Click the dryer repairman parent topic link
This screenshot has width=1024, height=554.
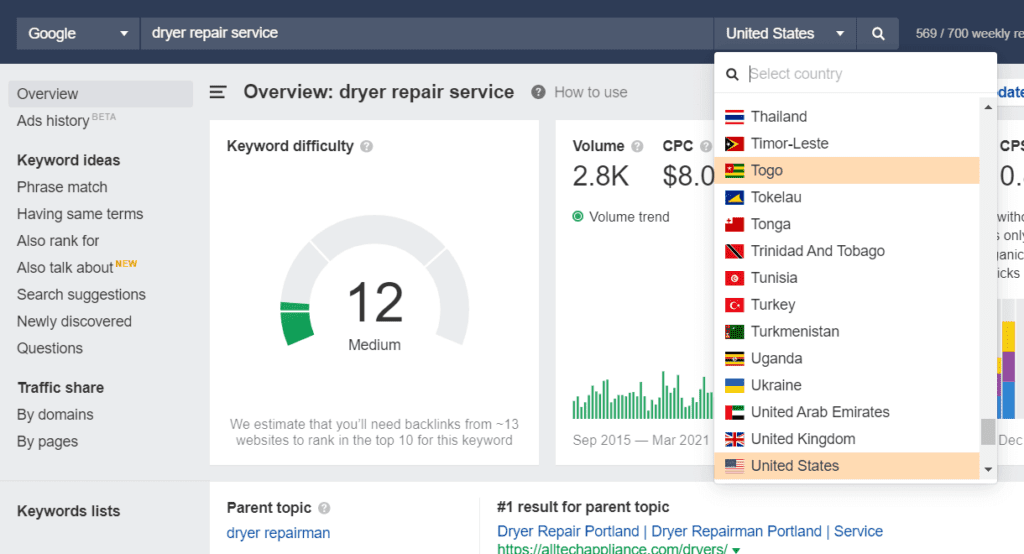(x=278, y=533)
